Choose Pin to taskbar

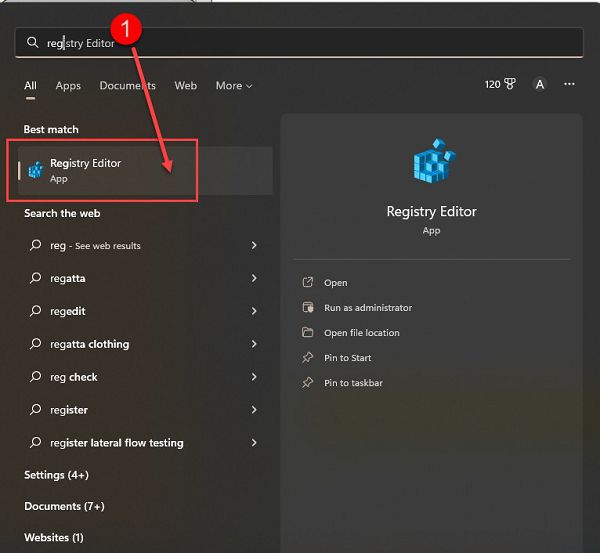353,383
